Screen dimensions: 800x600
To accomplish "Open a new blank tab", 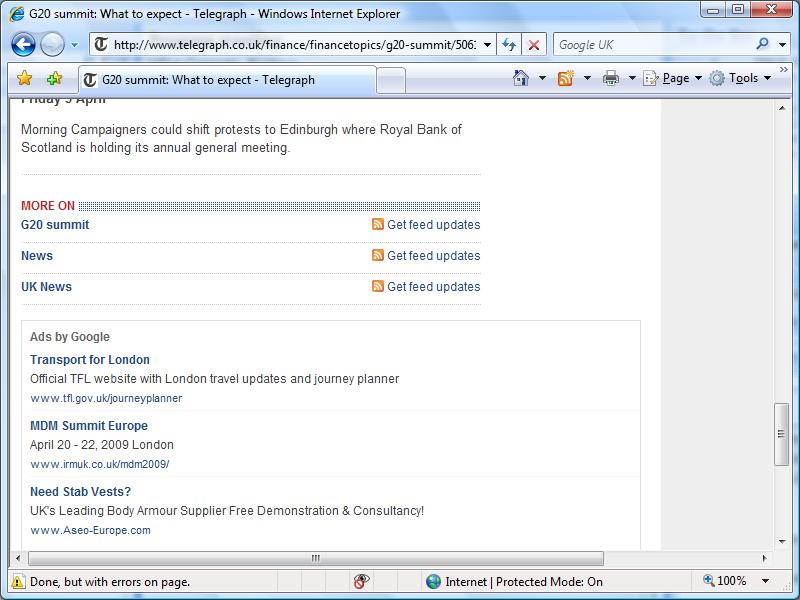I will click(391, 80).
